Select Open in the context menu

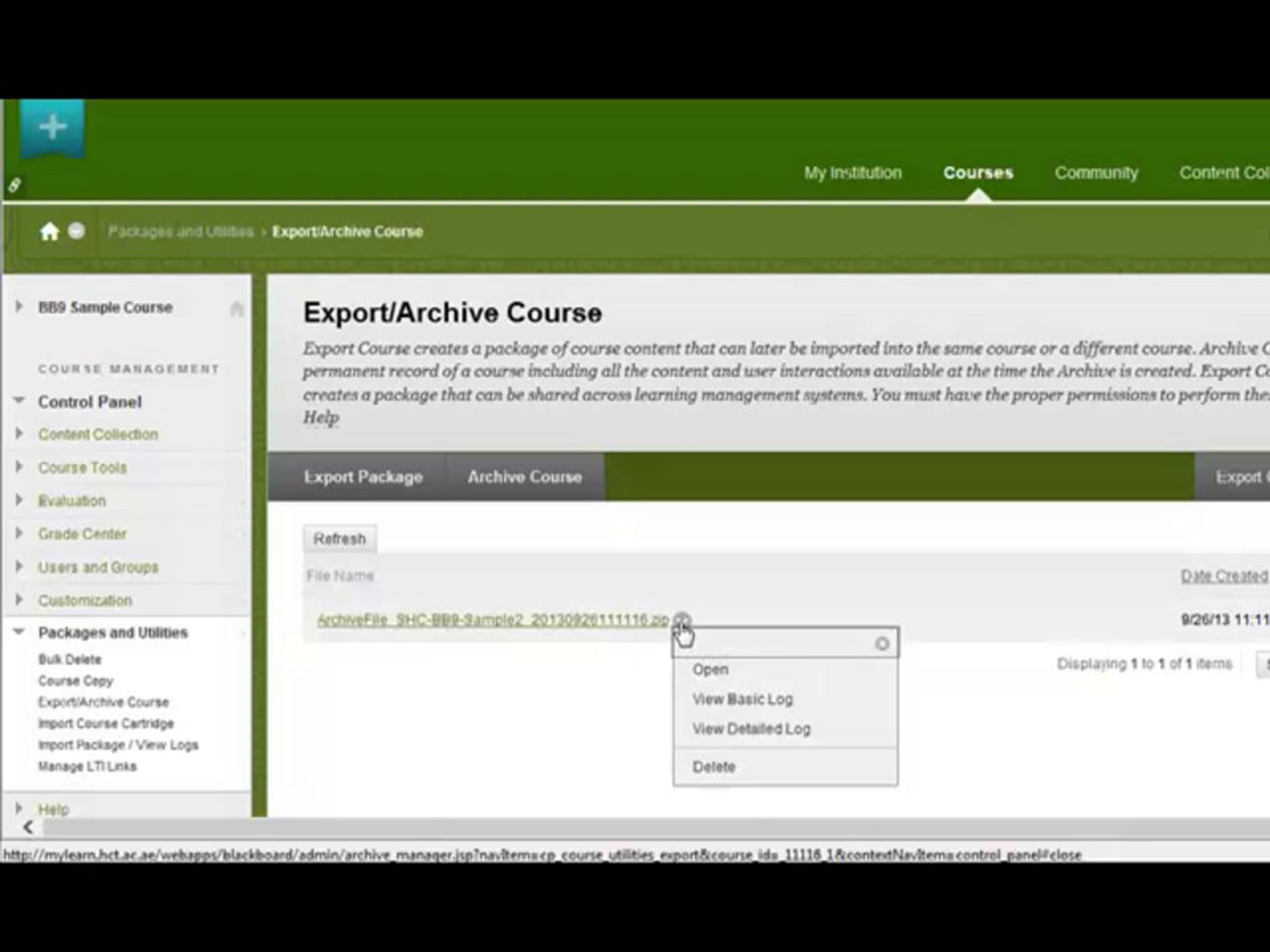click(x=710, y=669)
